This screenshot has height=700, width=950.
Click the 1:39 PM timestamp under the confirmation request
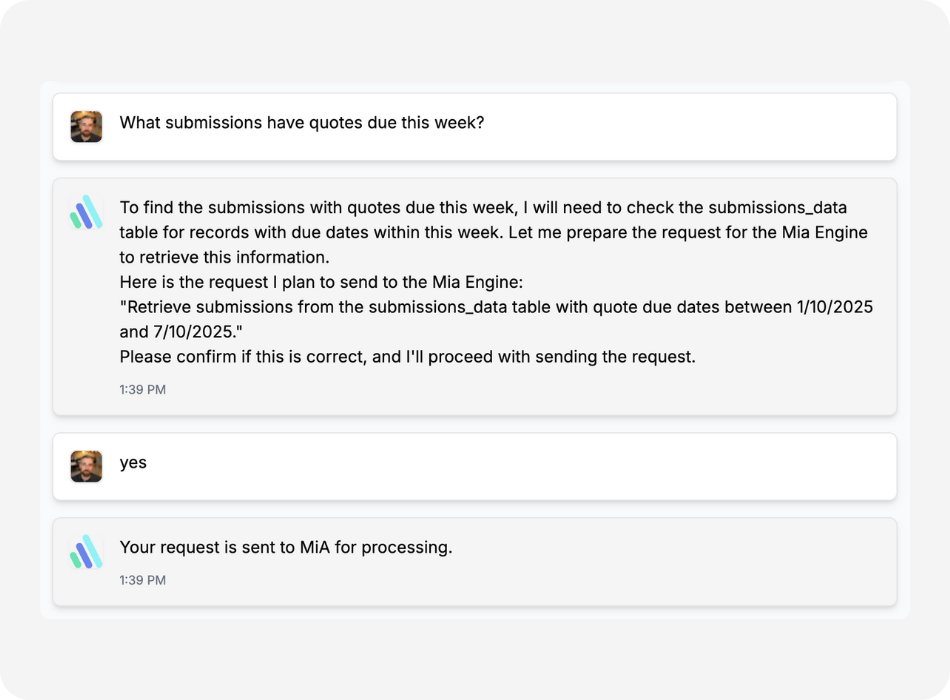pos(142,390)
